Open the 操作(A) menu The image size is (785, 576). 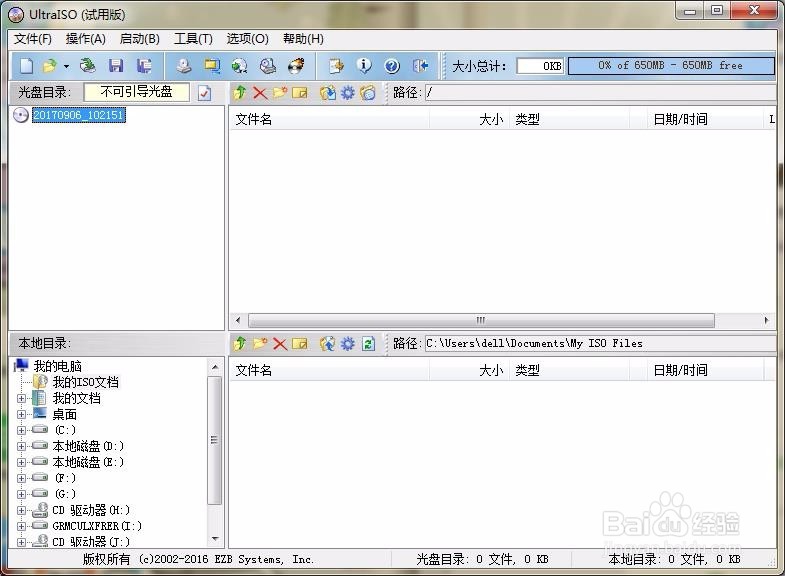[86, 39]
